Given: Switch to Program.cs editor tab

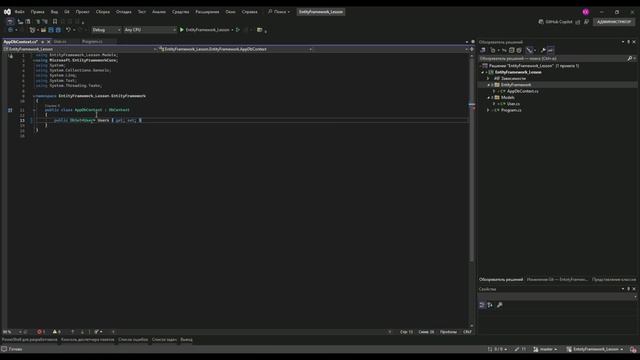Looking at the screenshot, I should [x=92, y=42].
